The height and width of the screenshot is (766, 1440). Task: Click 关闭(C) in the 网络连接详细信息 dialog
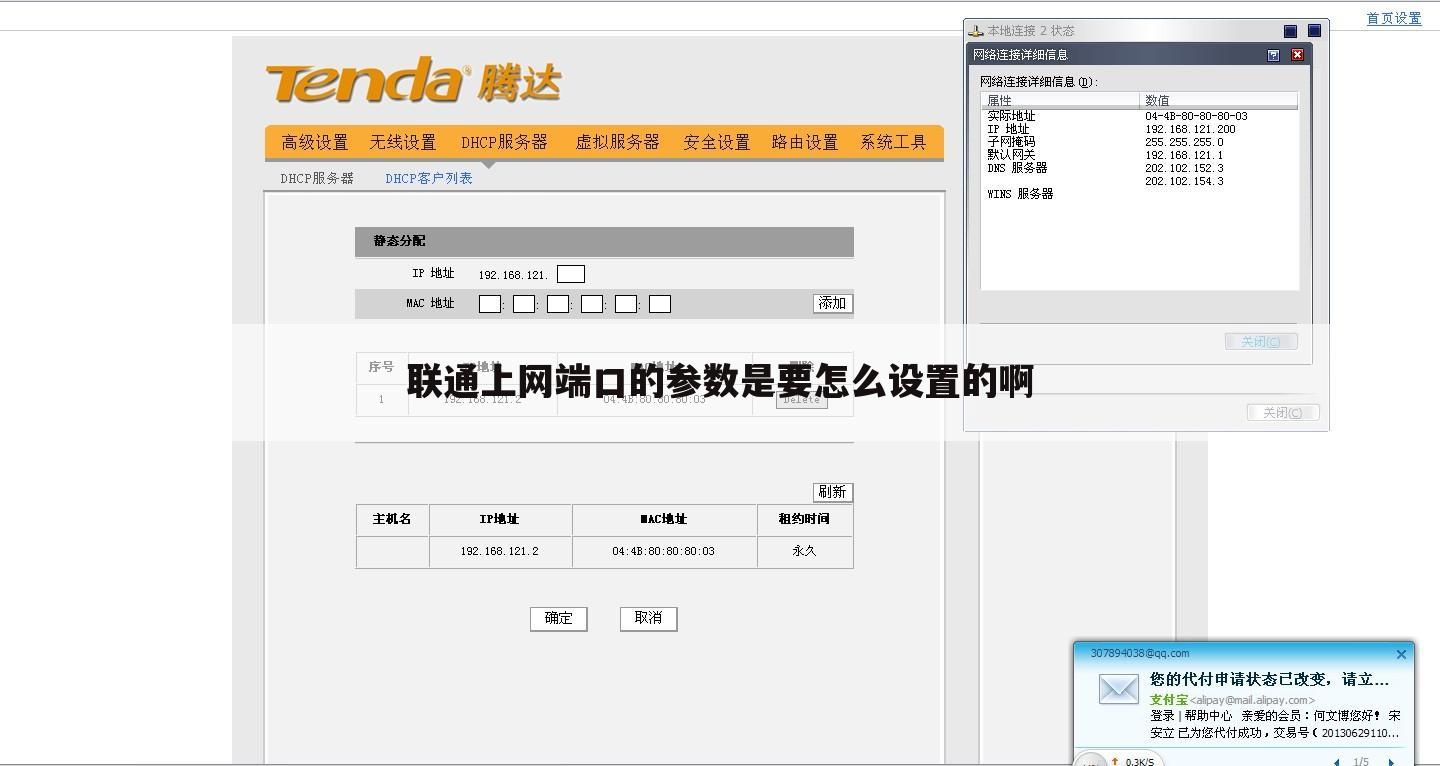[x=1261, y=342]
